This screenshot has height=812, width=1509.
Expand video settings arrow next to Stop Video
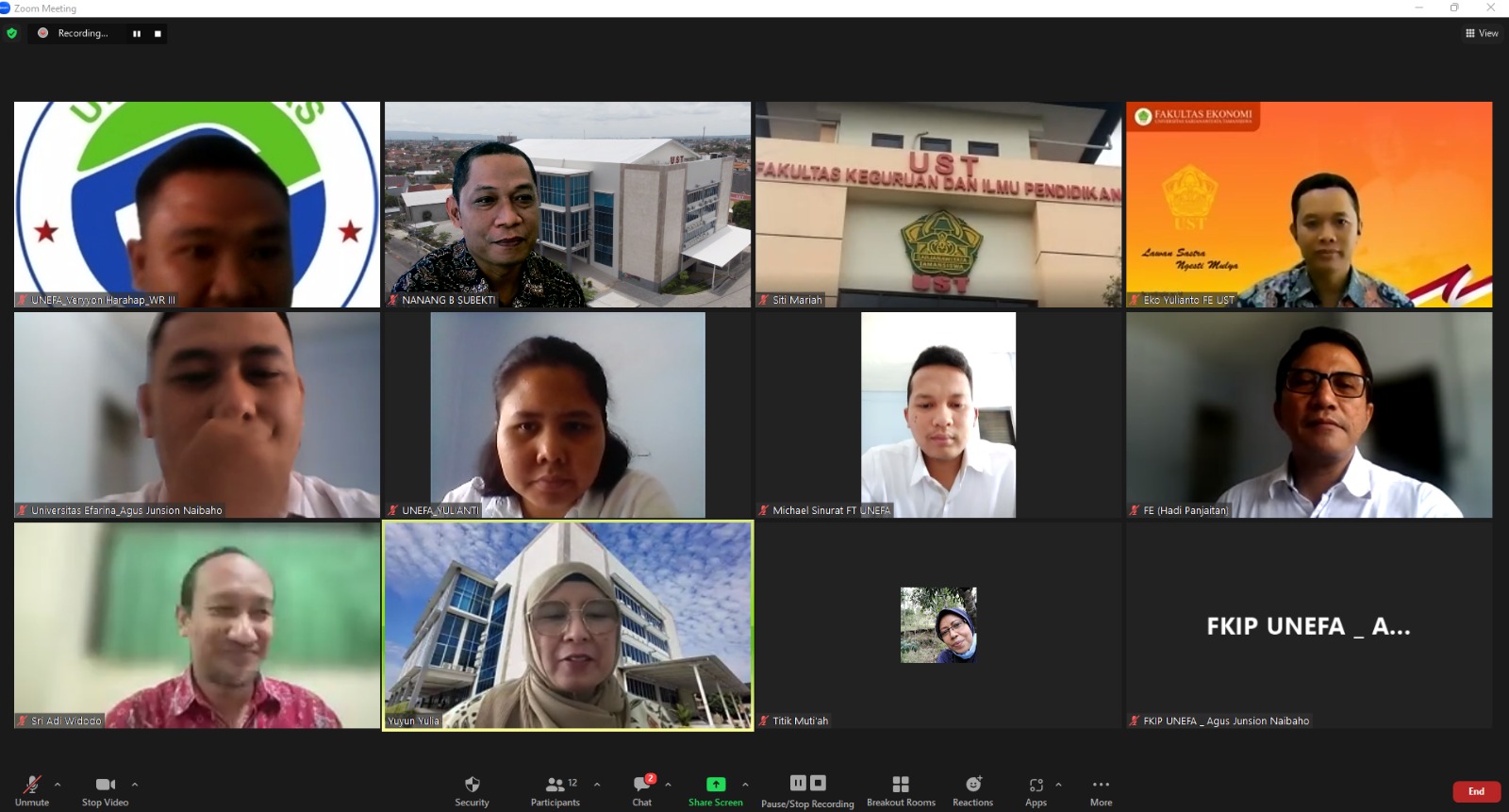pyautogui.click(x=135, y=784)
